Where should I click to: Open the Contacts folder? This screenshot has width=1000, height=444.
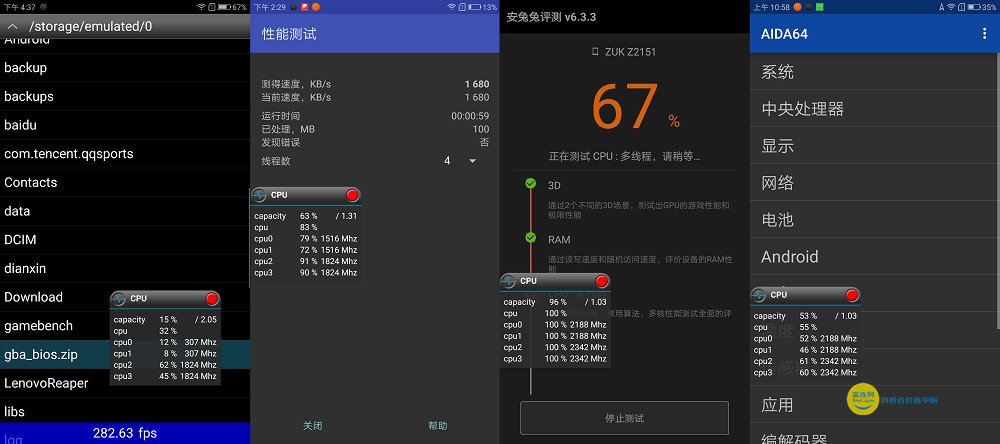click(125, 182)
